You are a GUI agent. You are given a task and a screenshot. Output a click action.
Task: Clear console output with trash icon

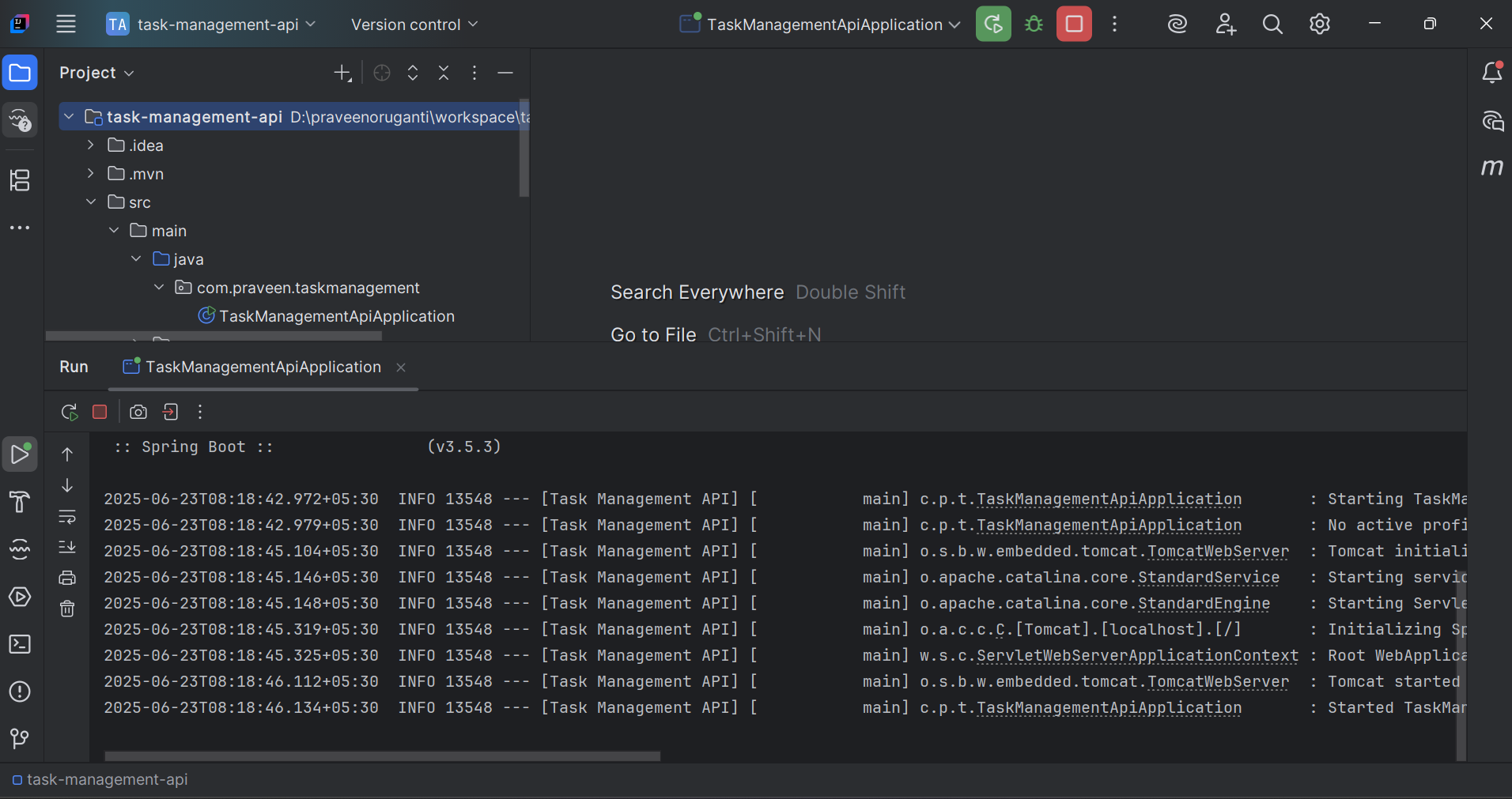(67, 609)
